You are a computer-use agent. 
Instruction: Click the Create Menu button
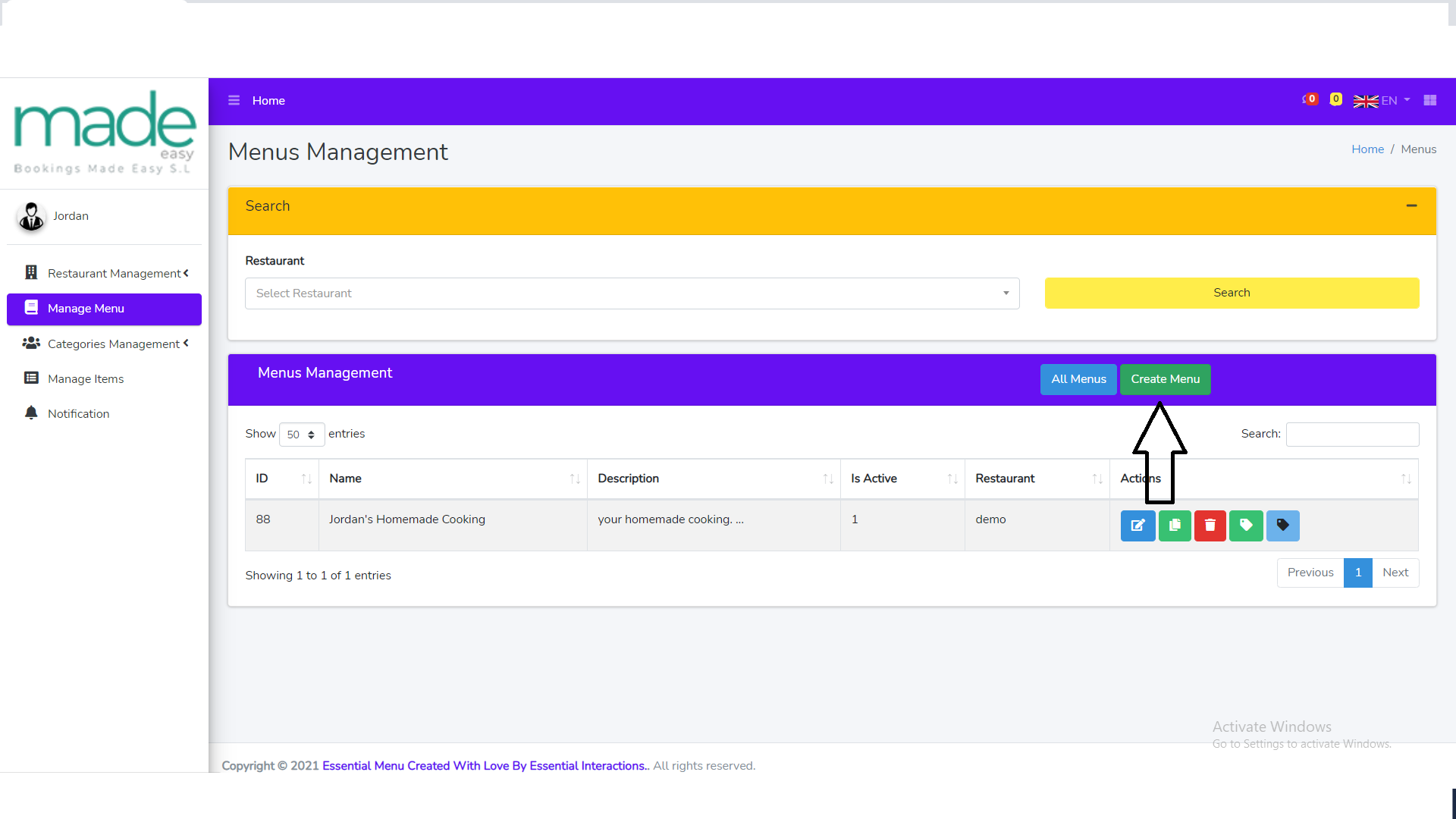(1166, 379)
